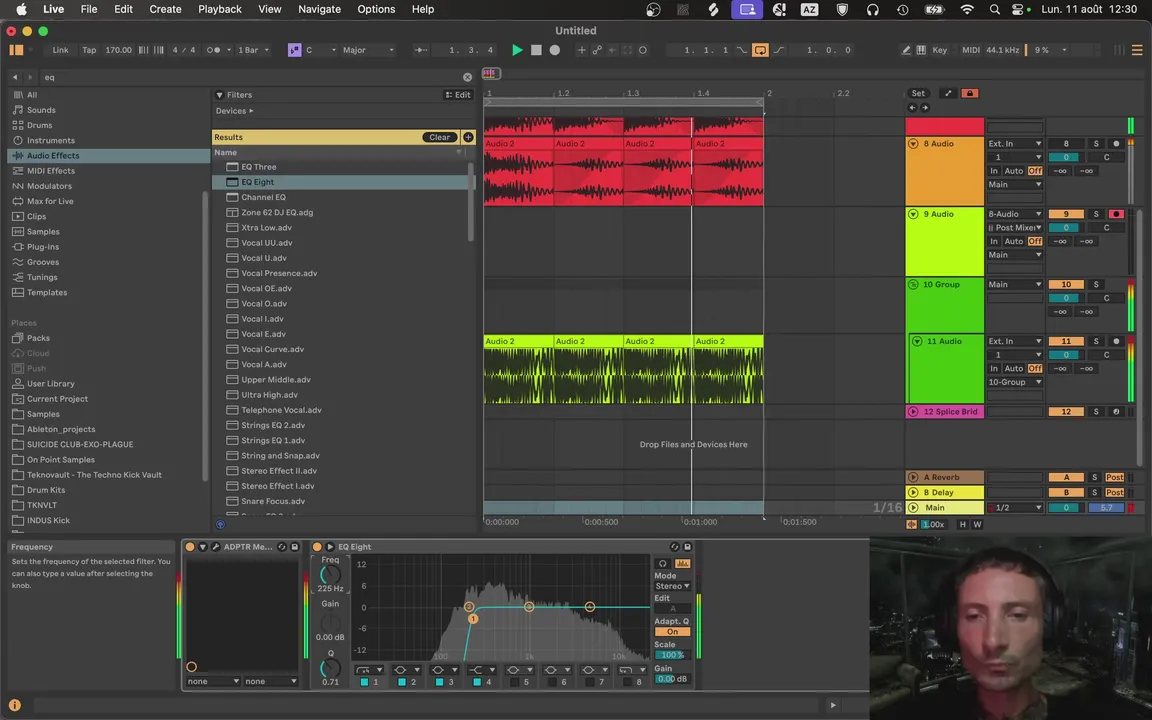This screenshot has height=720, width=1152.
Task: Select Audio Effects in the browser sidebar
Action: 108,156
